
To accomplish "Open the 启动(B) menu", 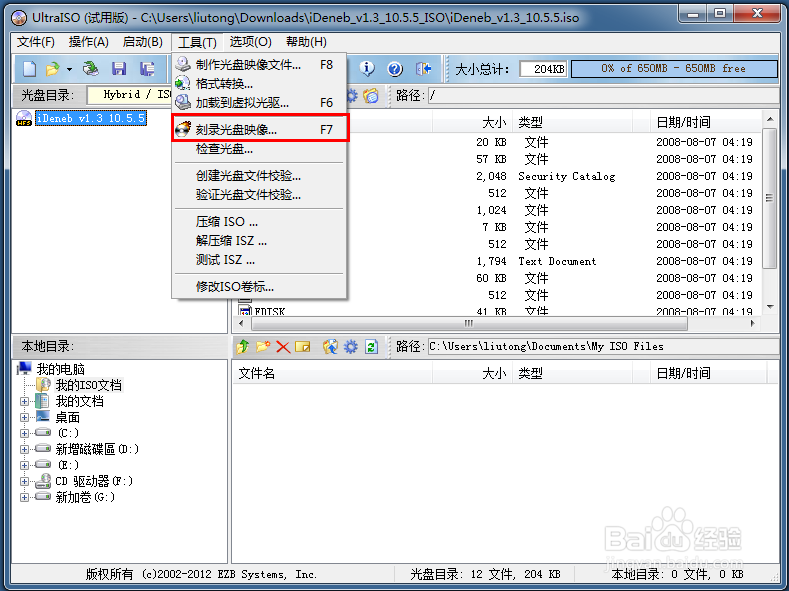I will [143, 42].
